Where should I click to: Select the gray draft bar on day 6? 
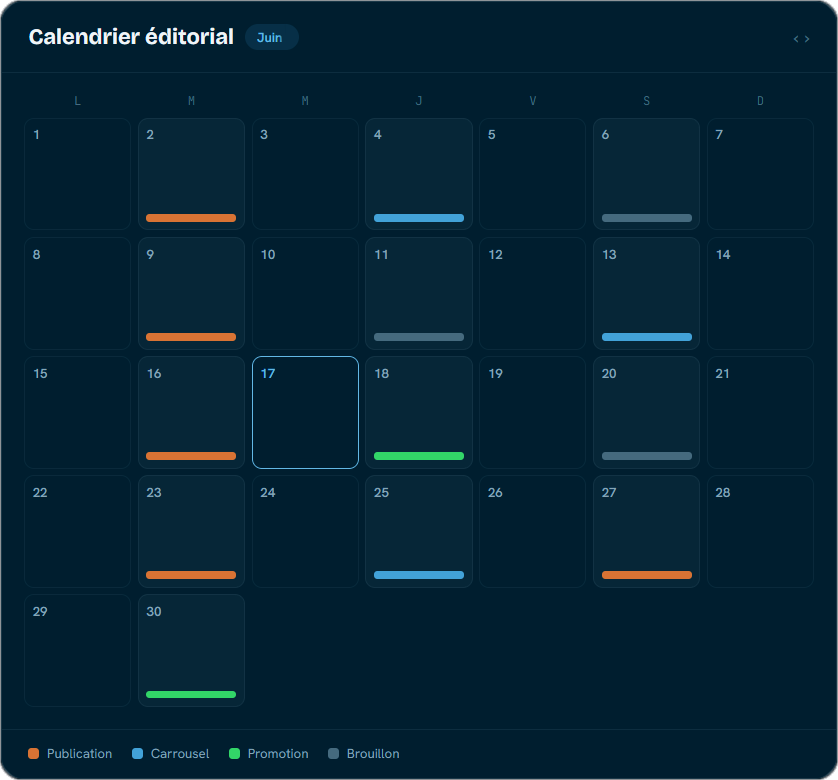point(647,218)
